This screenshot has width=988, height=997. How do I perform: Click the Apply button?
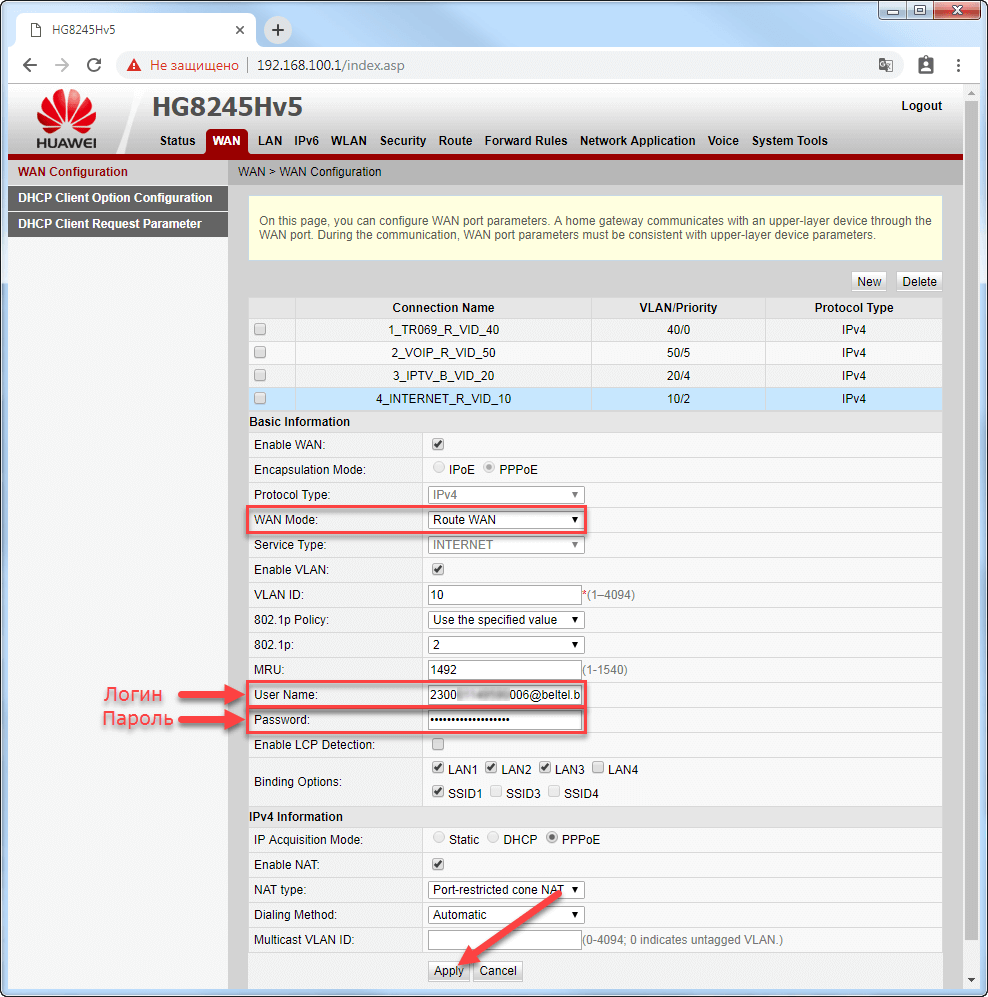[x=447, y=970]
